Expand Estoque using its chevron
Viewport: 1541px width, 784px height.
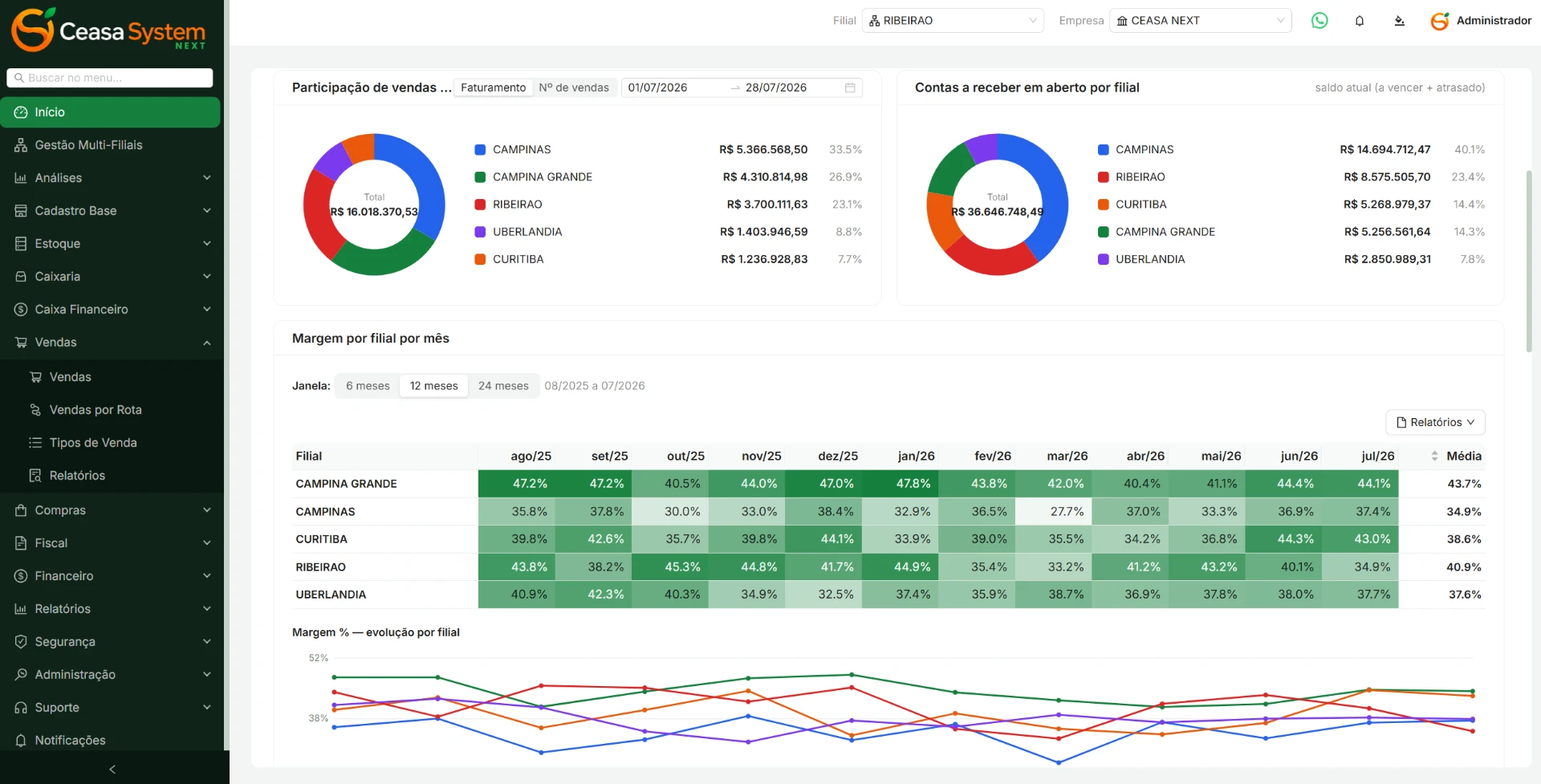[x=207, y=244]
